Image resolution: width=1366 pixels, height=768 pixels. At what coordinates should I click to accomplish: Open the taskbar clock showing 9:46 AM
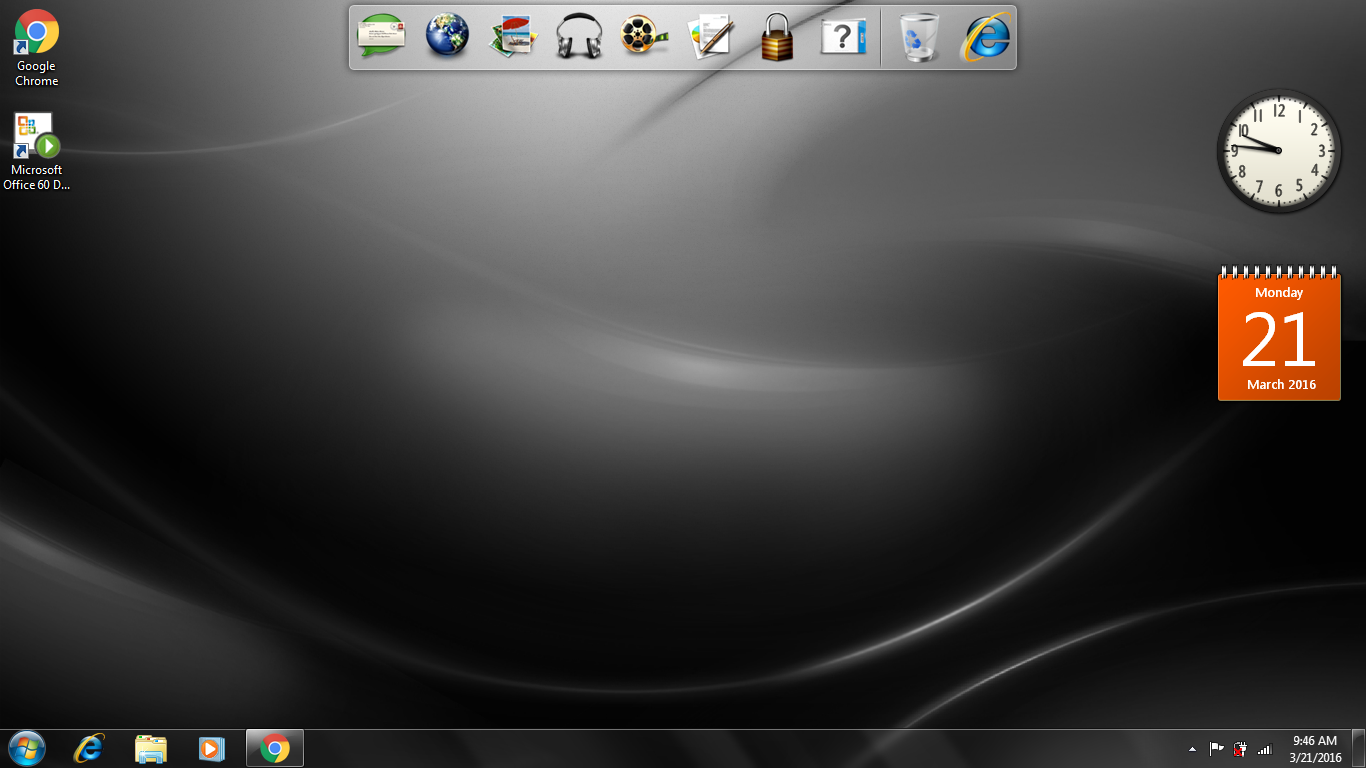pos(1315,749)
